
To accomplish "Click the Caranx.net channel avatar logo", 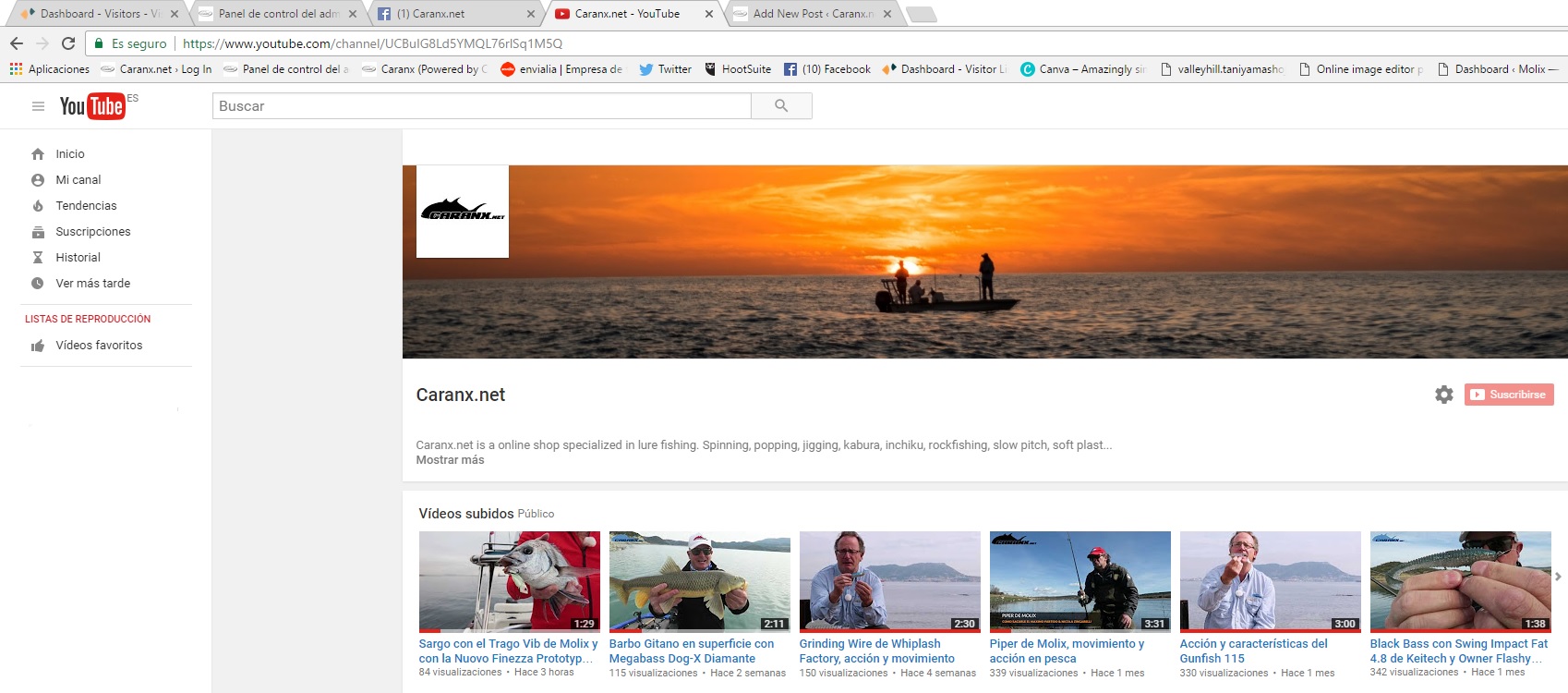I will pos(463,212).
